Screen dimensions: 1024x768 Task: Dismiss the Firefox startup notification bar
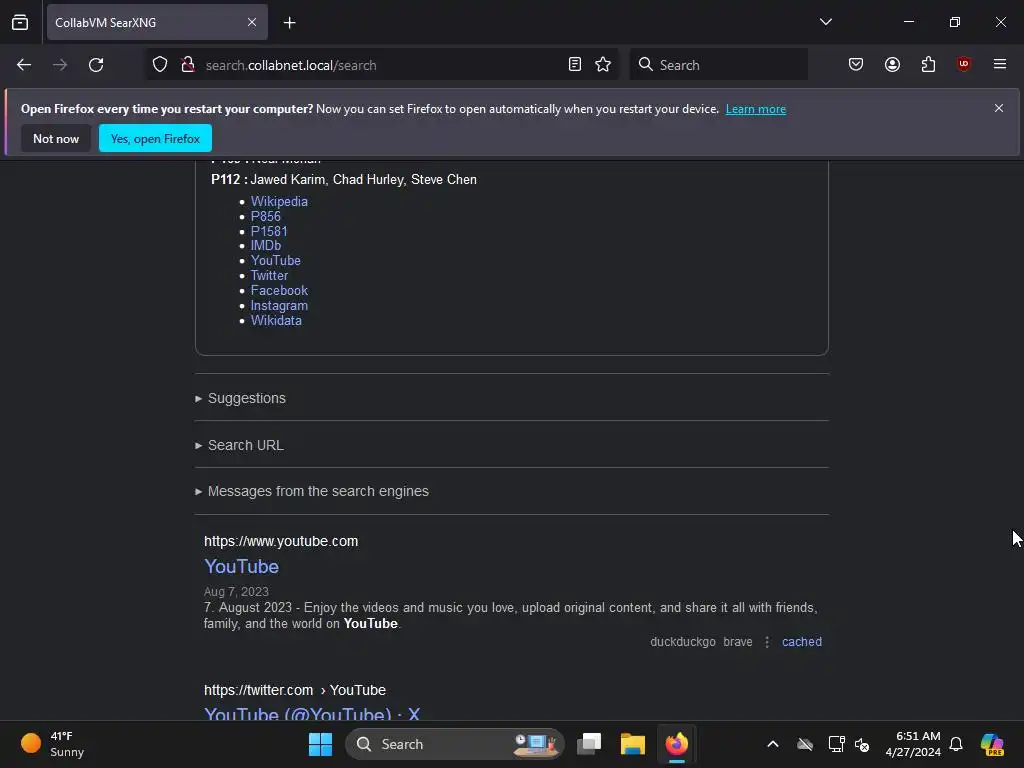[x=999, y=108]
